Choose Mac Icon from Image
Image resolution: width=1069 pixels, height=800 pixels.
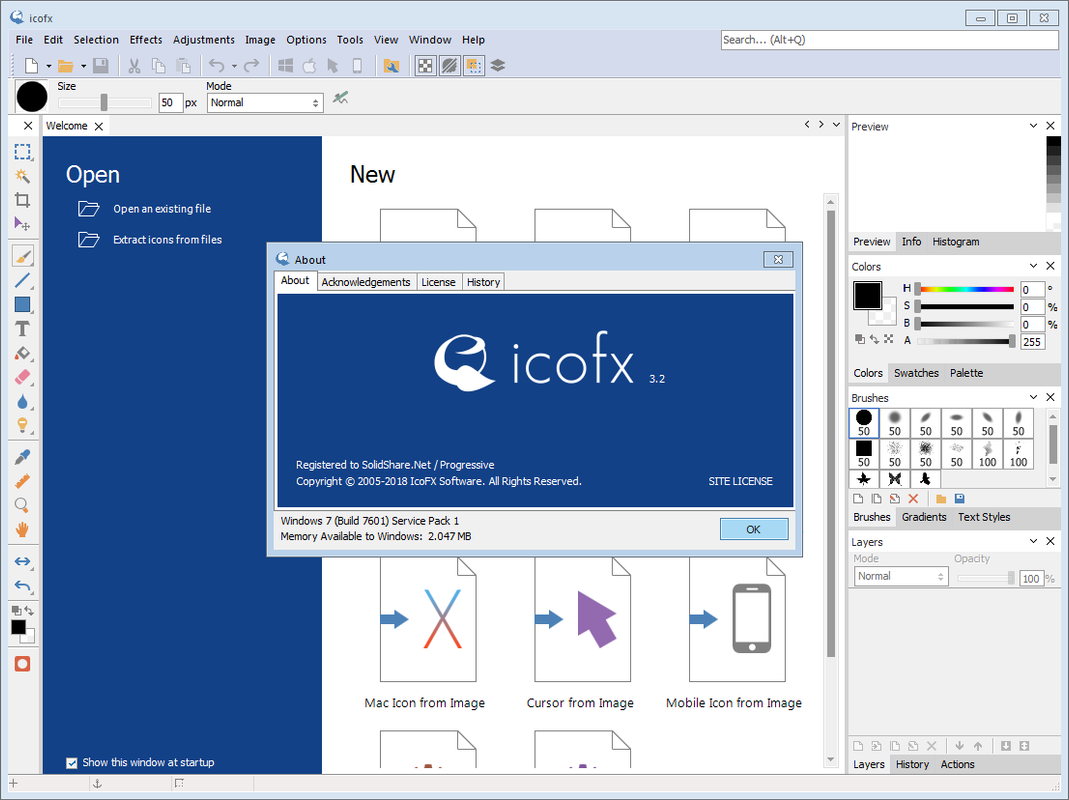click(425, 634)
